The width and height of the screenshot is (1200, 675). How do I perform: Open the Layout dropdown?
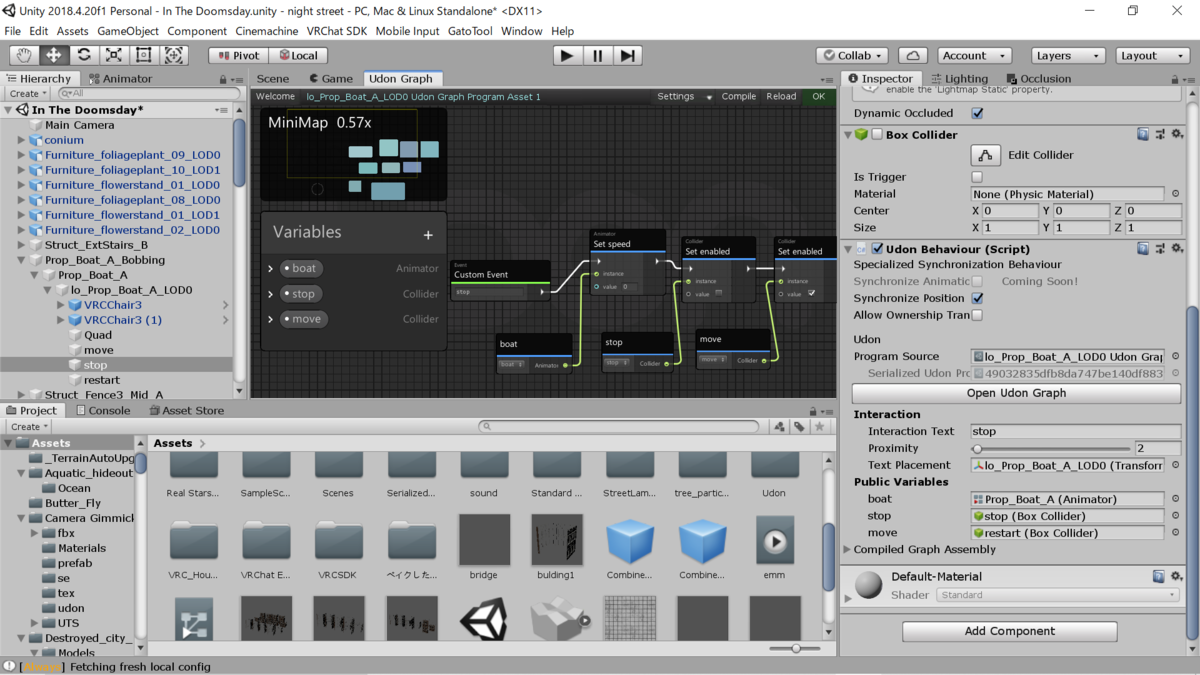tap(1153, 56)
